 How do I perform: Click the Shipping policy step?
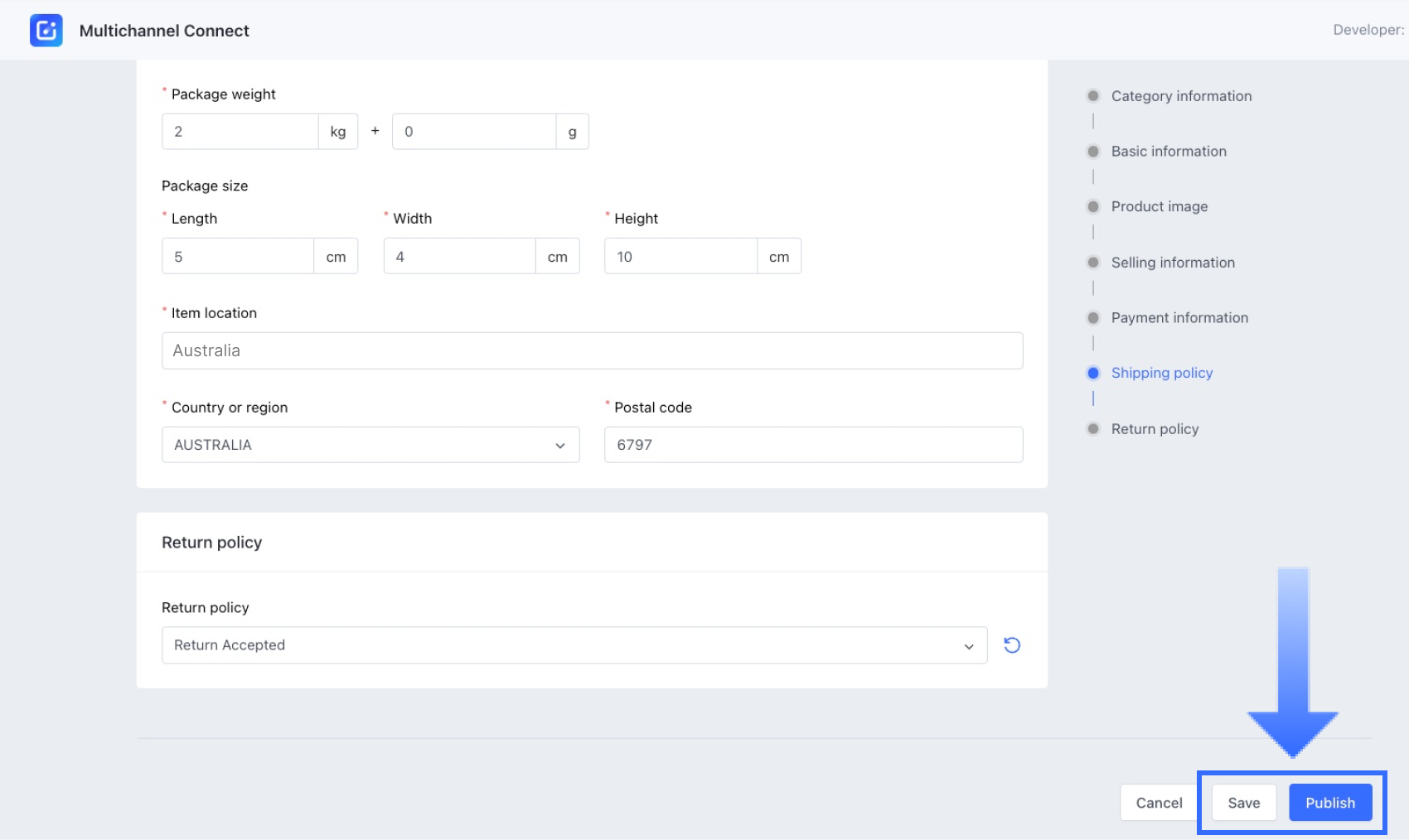pos(1161,374)
